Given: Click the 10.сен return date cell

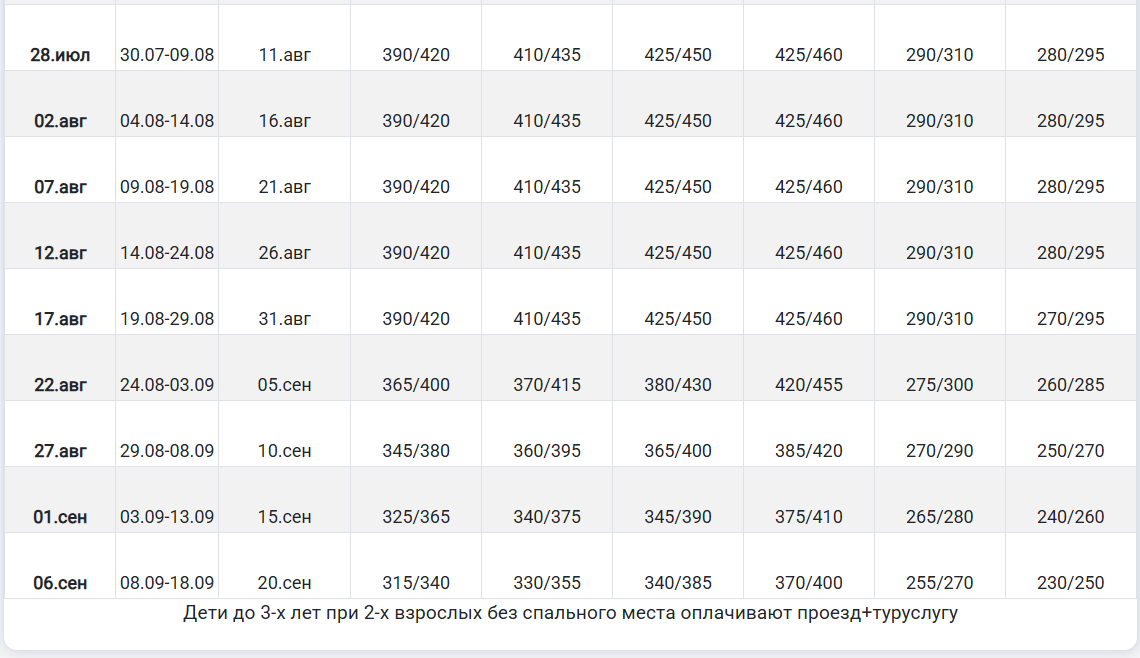Looking at the screenshot, I should click(285, 451).
